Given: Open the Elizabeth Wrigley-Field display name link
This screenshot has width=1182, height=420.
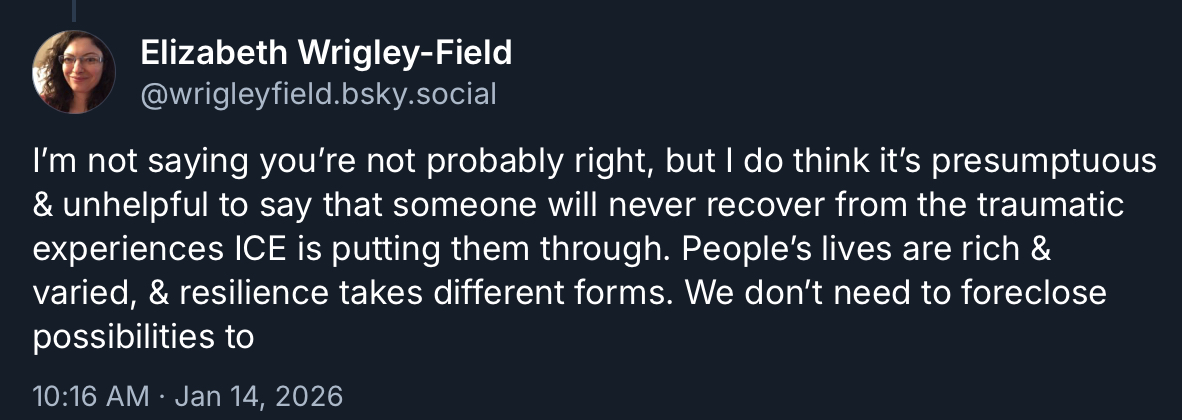Looking at the screenshot, I should tap(326, 53).
